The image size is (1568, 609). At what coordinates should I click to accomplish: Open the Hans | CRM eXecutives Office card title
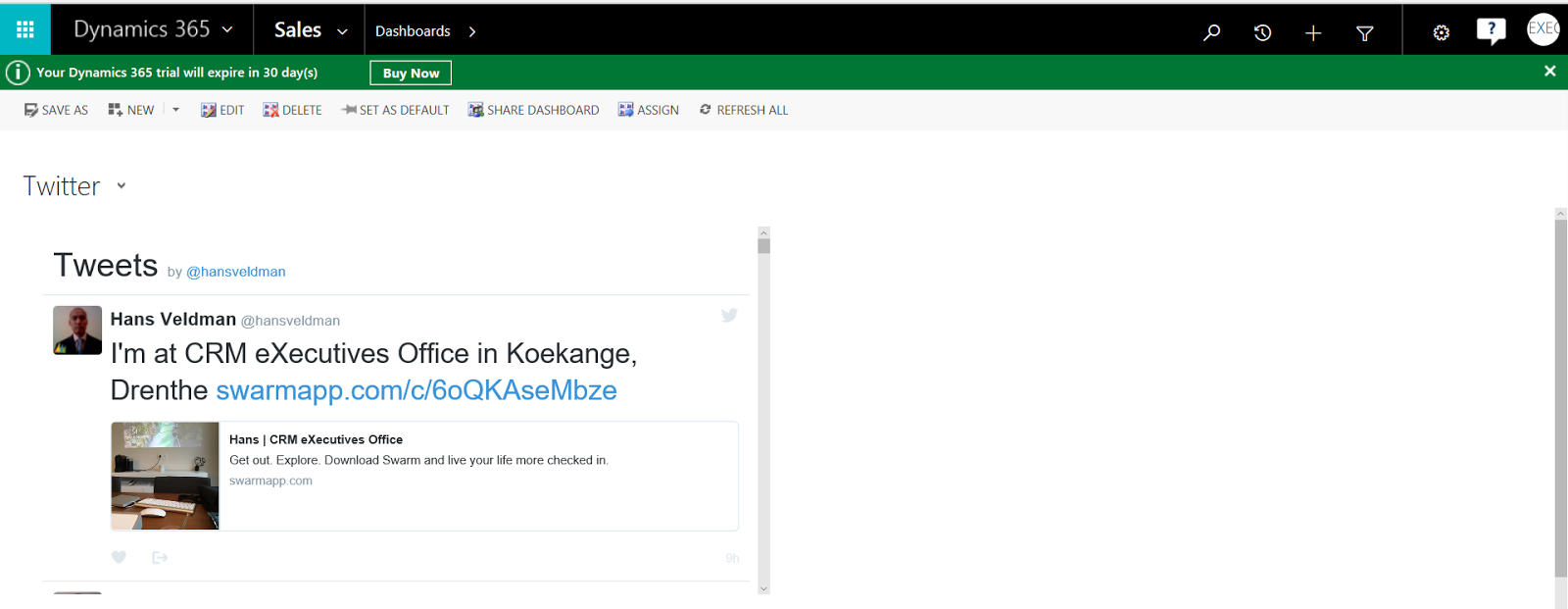pos(316,439)
